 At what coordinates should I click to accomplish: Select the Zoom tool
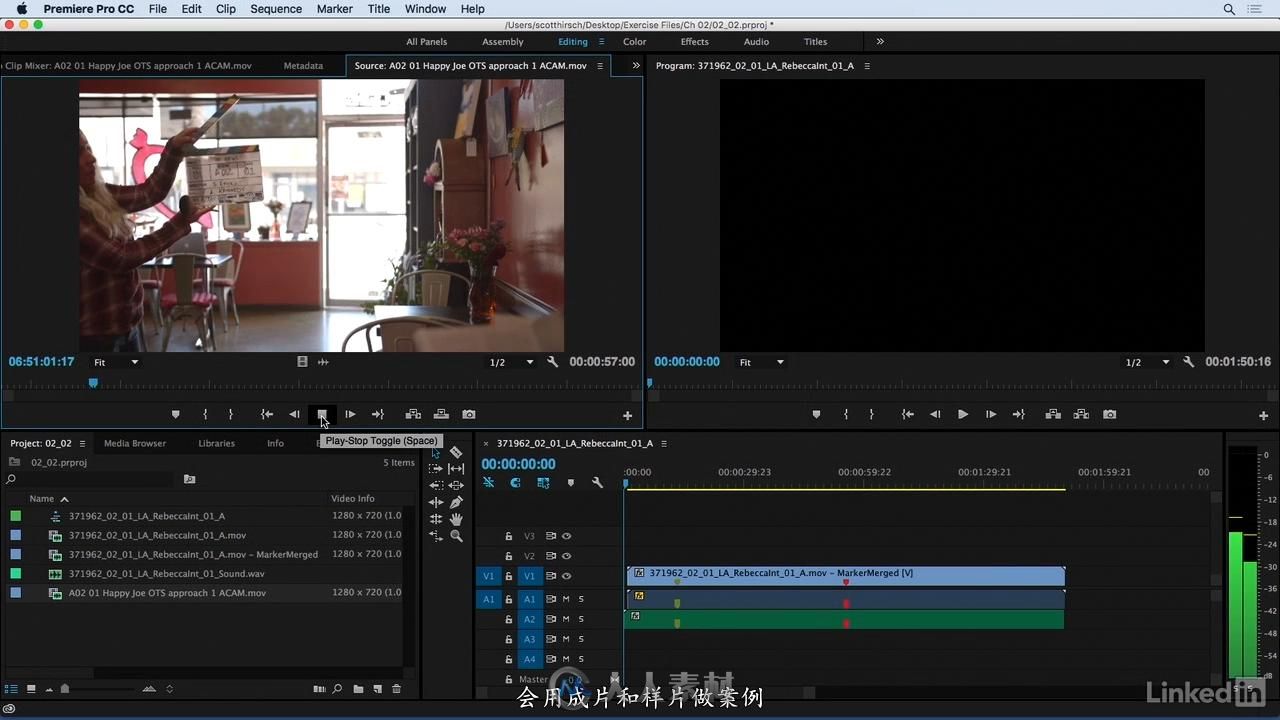(x=456, y=536)
